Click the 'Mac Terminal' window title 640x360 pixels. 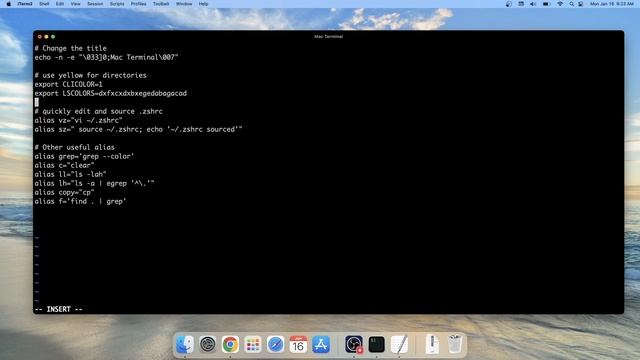coord(329,37)
